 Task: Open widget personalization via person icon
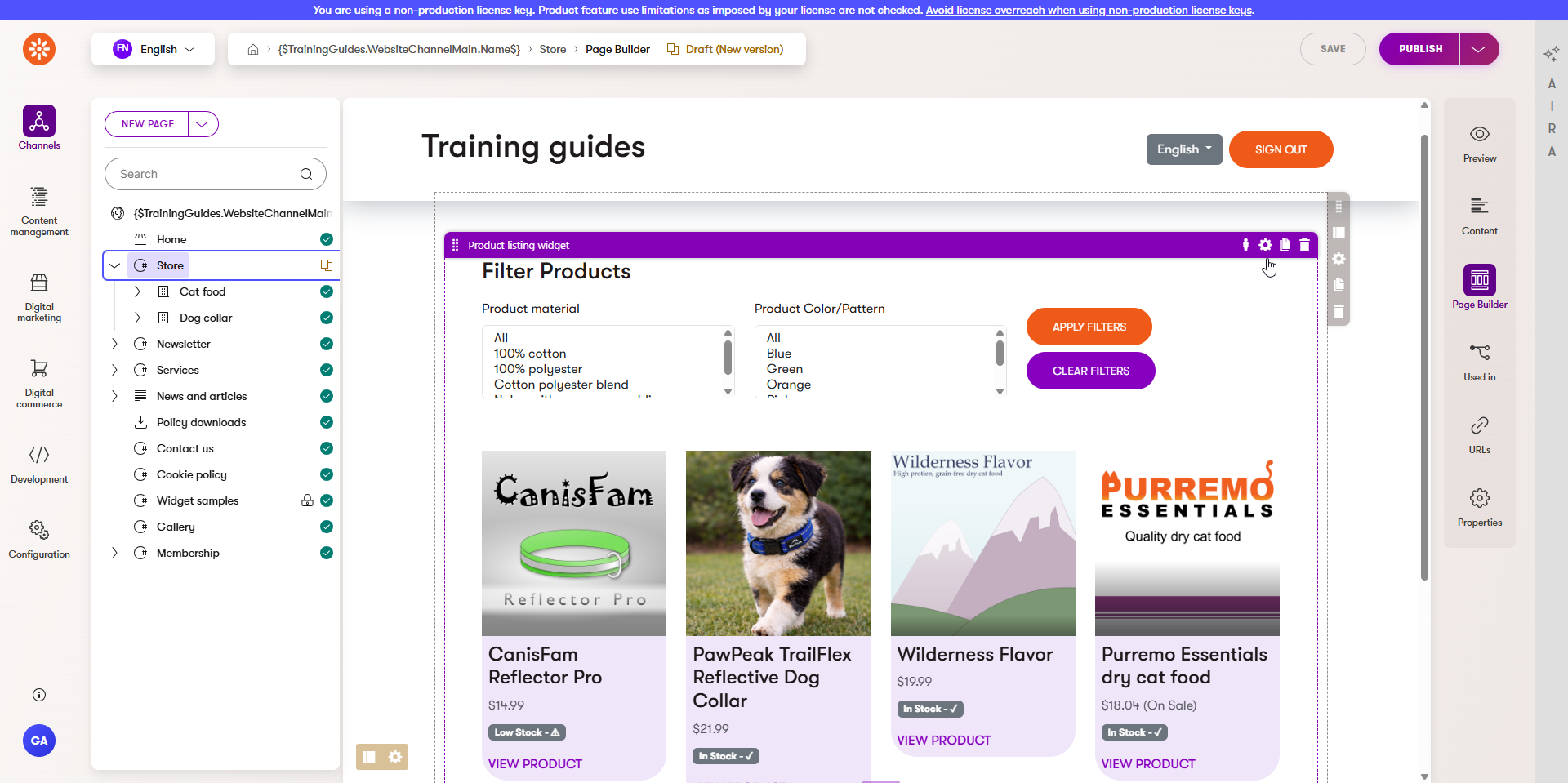coord(1245,245)
